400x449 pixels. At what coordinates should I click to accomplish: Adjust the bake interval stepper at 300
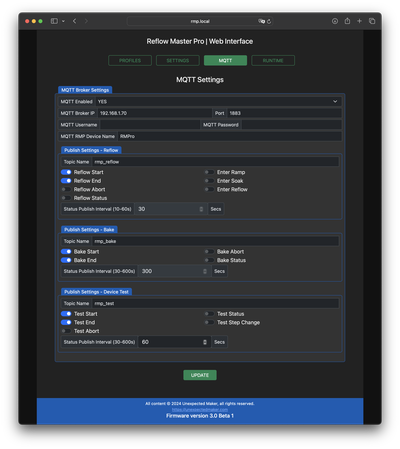click(x=205, y=271)
